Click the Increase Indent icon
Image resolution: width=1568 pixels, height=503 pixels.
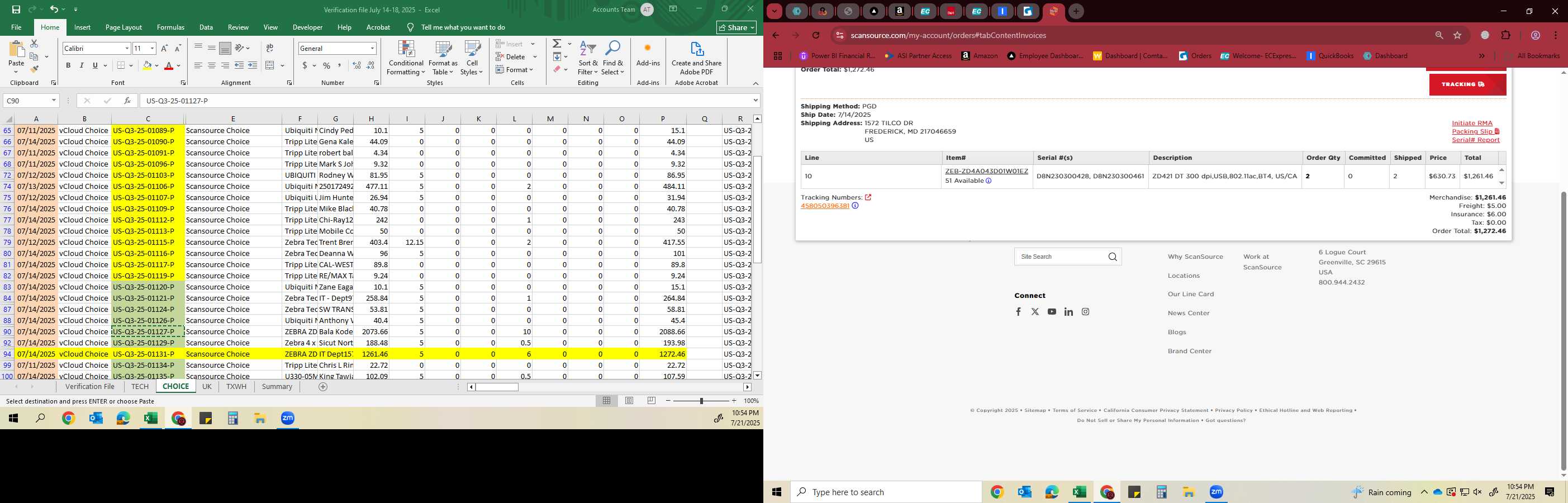(253, 65)
